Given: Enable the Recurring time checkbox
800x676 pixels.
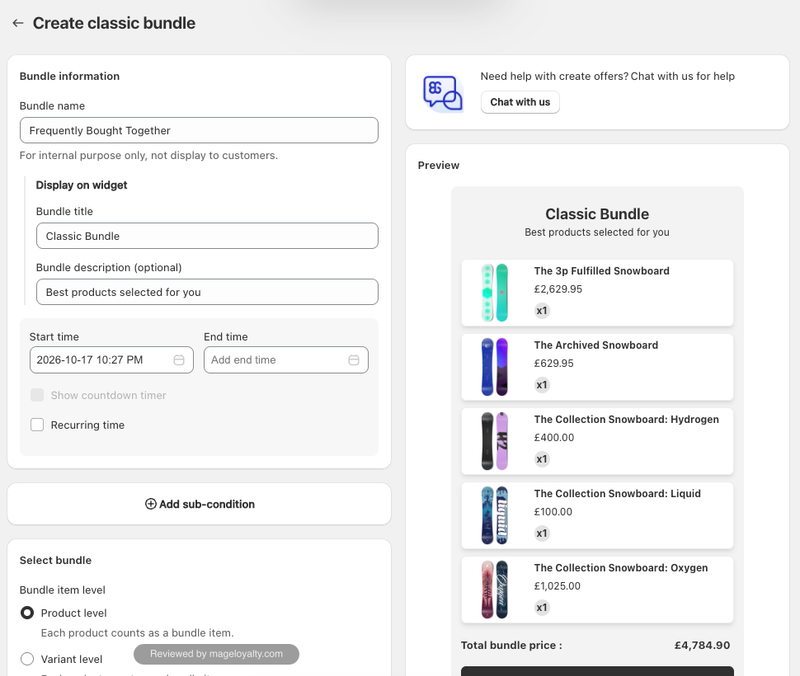Looking at the screenshot, I should pos(37,425).
